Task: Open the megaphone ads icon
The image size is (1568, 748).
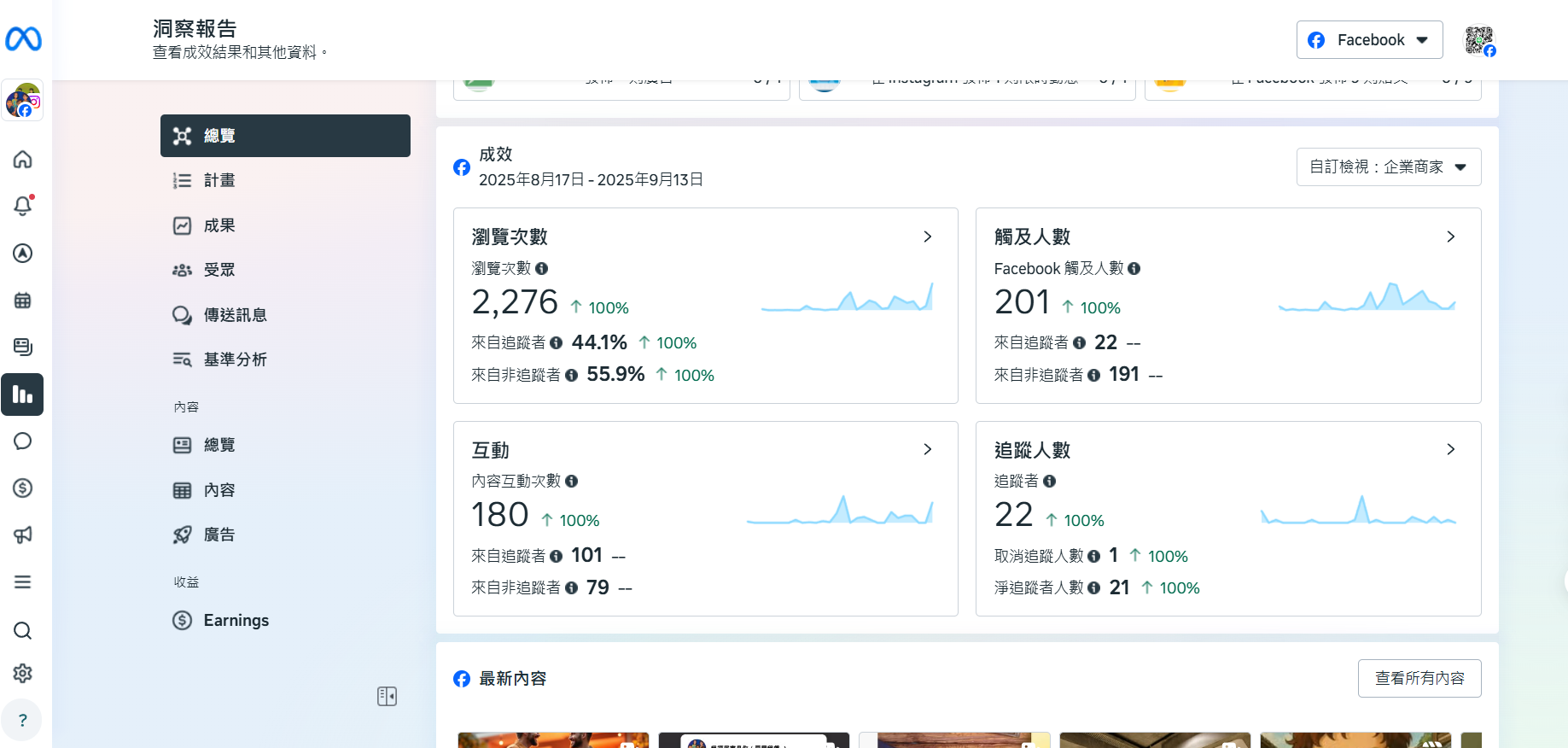Action: coord(23,535)
